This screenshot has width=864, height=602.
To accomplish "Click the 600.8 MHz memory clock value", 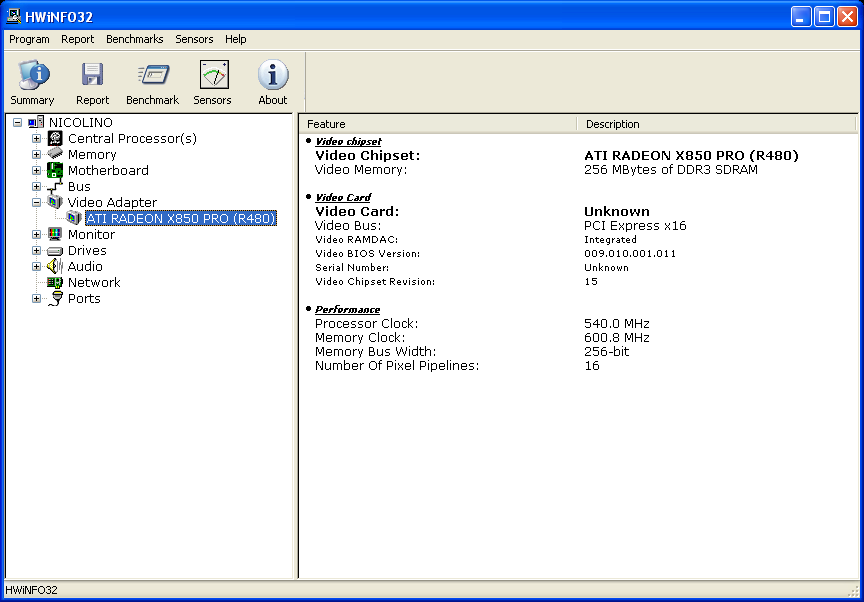I will pyautogui.click(x=617, y=337).
